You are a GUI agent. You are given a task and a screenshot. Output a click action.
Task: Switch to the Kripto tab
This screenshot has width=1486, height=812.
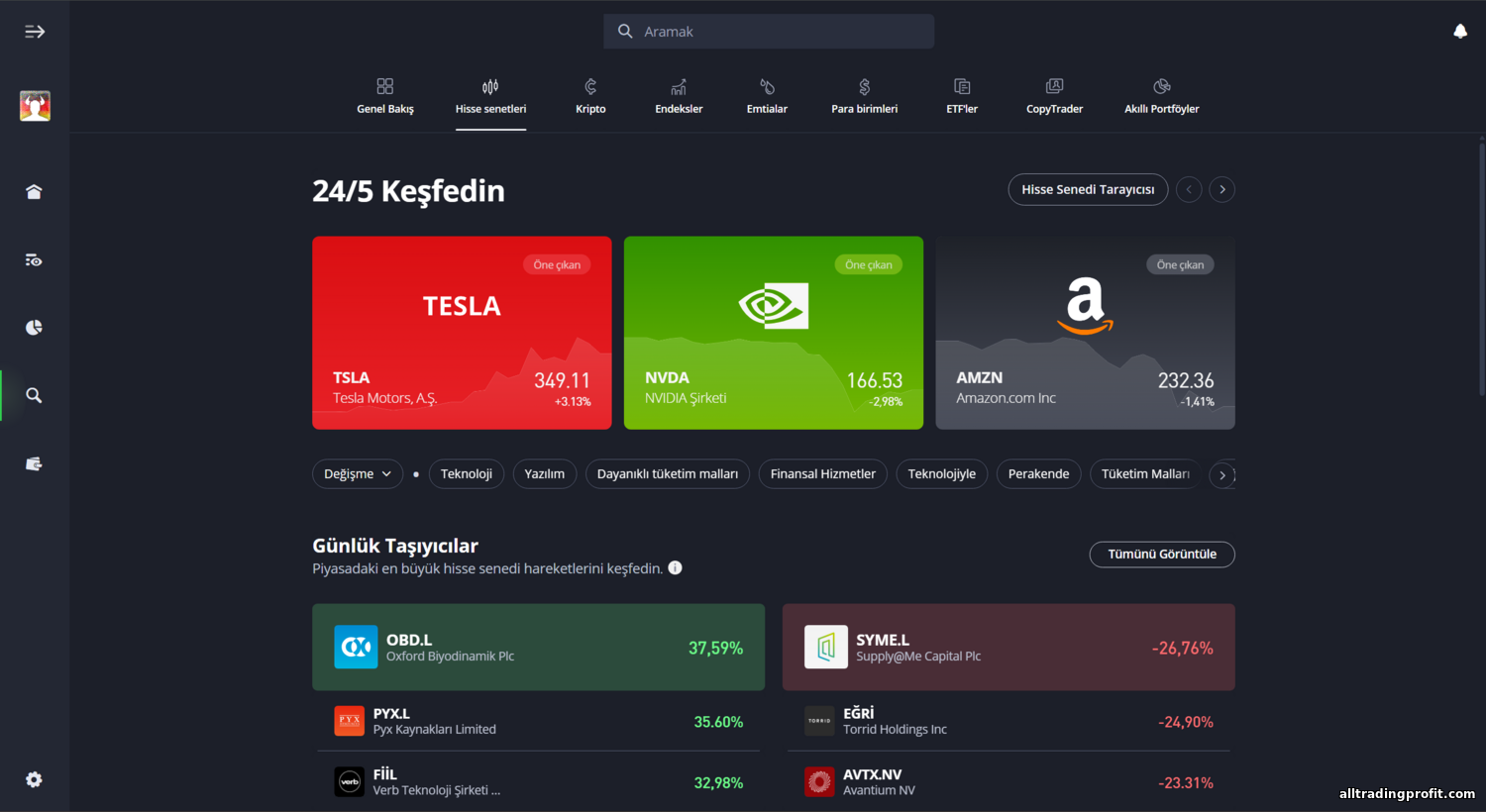pos(590,97)
